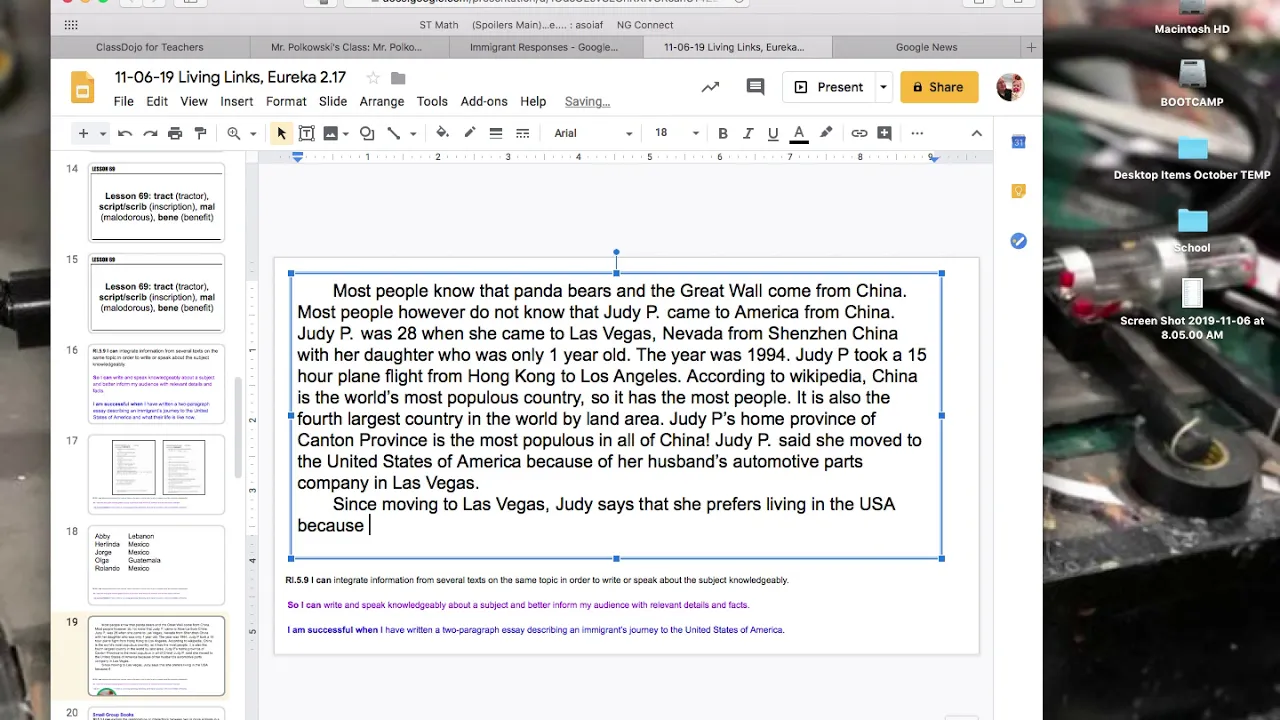Open the Add-ons menu
The width and height of the screenshot is (1280, 720).
(x=484, y=101)
